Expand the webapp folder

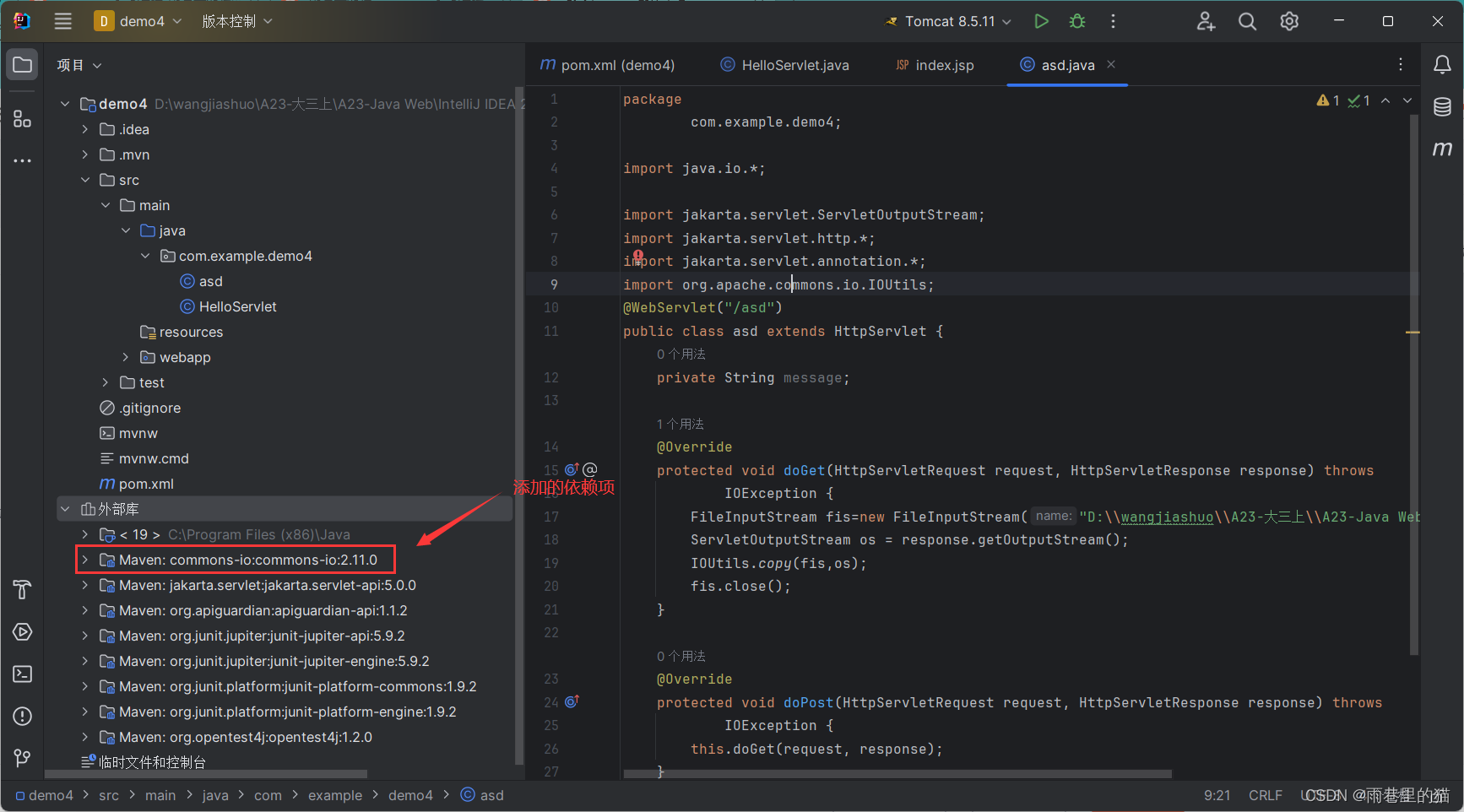tap(125, 357)
